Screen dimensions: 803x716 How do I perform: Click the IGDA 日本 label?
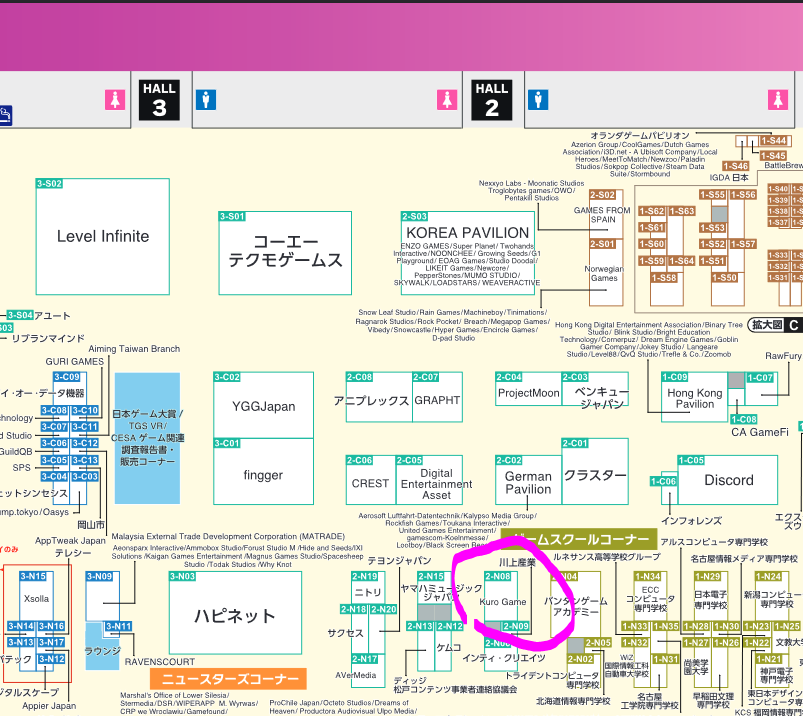(x=729, y=178)
